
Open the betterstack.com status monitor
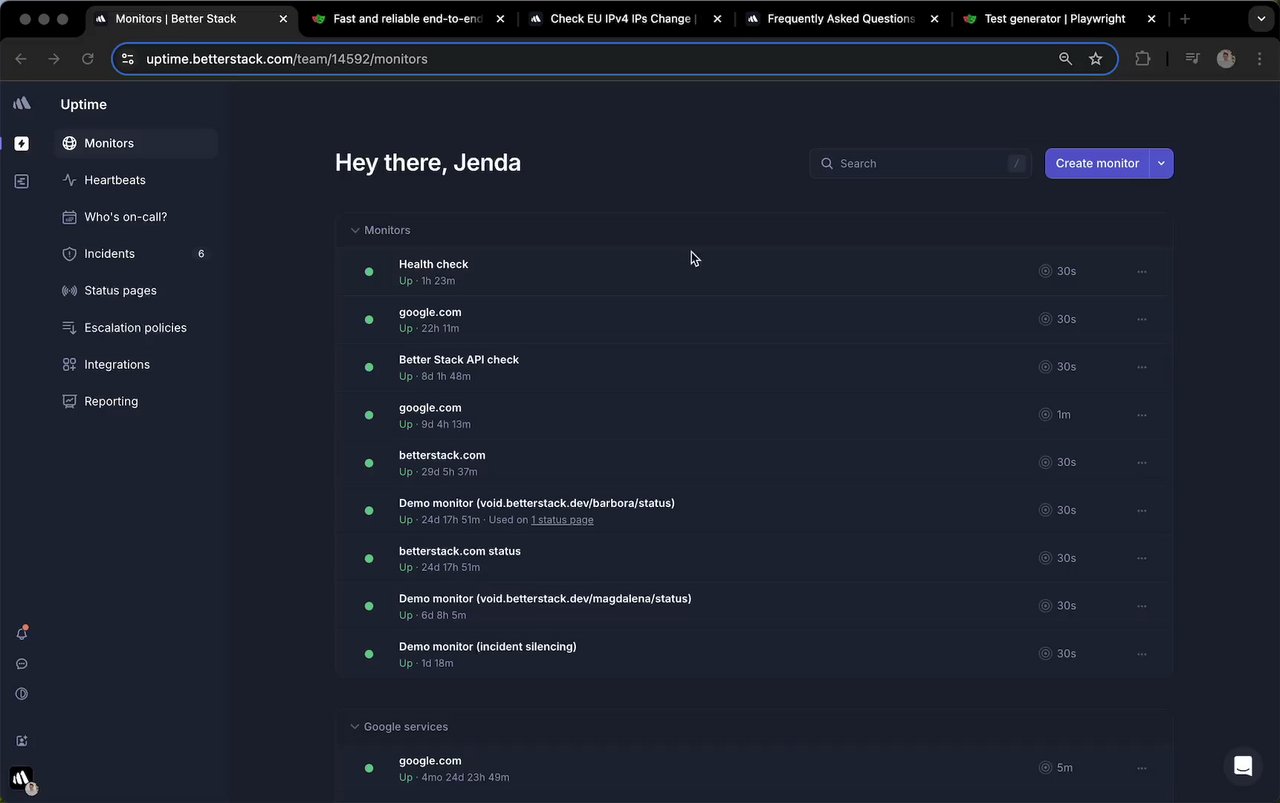(460, 551)
